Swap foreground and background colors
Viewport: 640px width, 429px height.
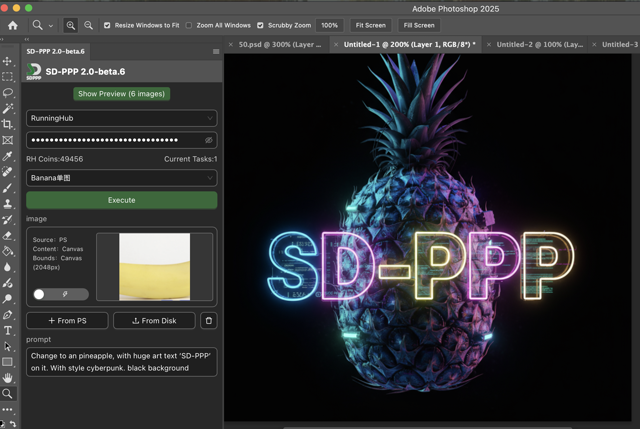tap(13, 424)
